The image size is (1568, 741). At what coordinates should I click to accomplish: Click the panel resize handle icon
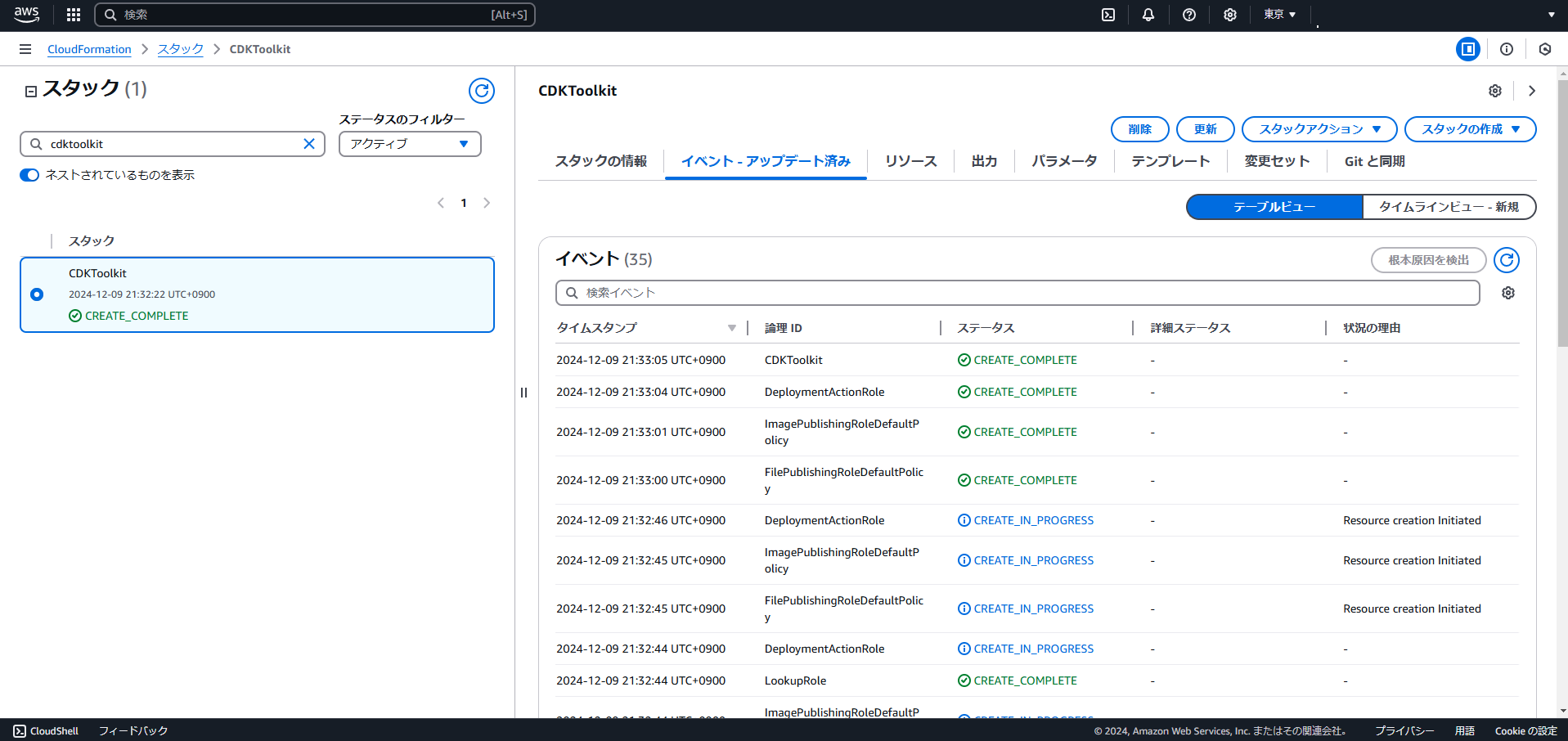tap(523, 393)
